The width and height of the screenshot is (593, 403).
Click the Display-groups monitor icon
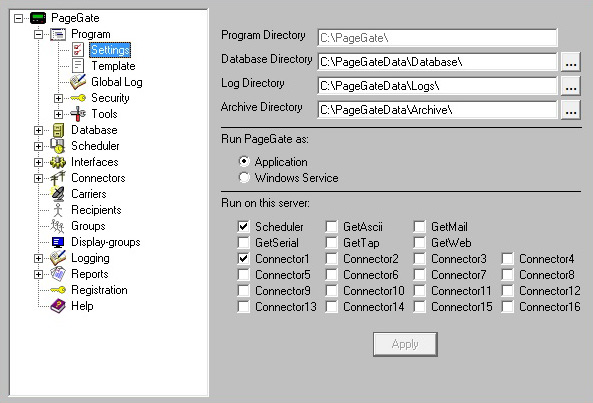58,242
